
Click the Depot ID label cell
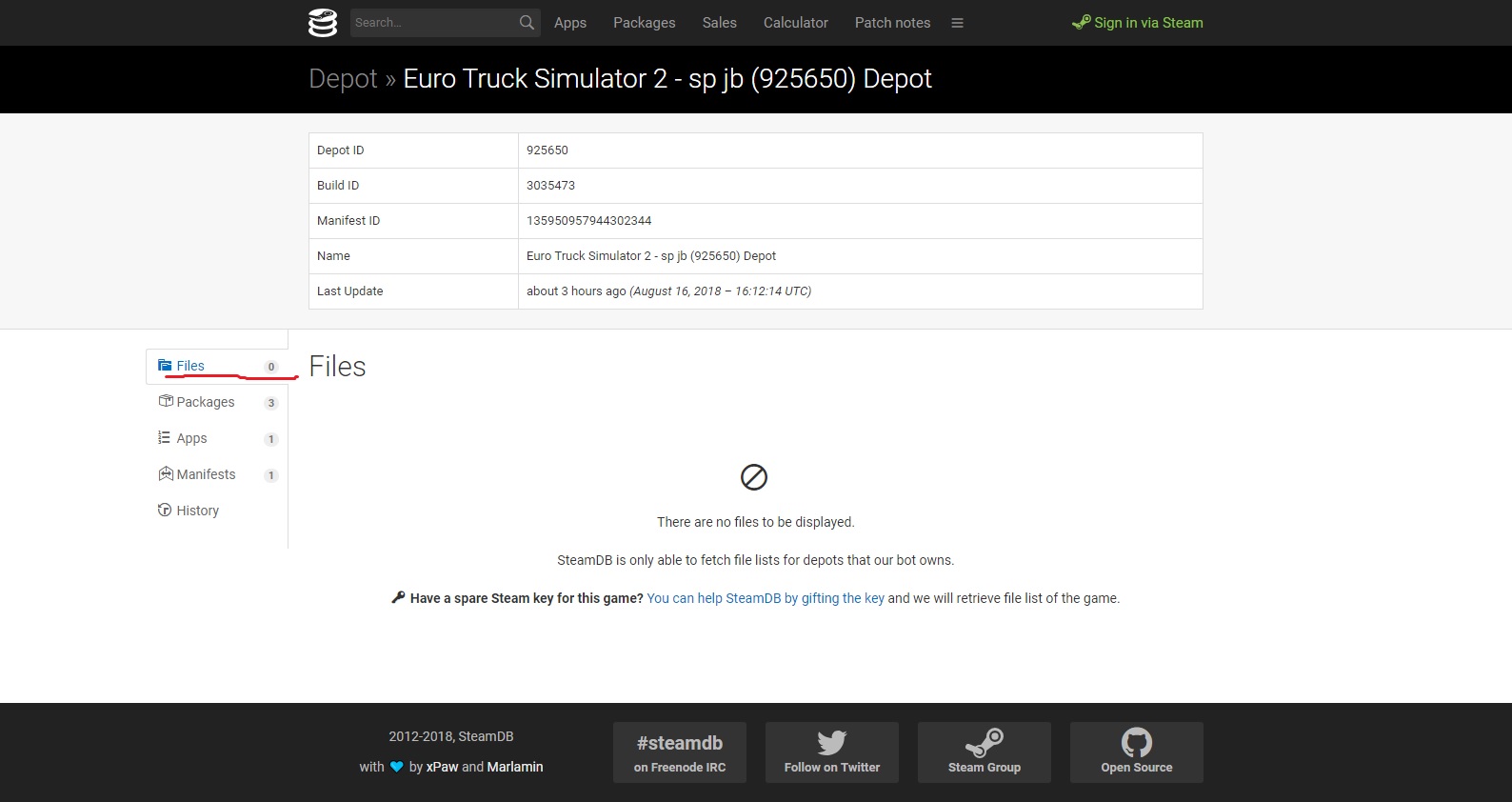[x=414, y=150]
